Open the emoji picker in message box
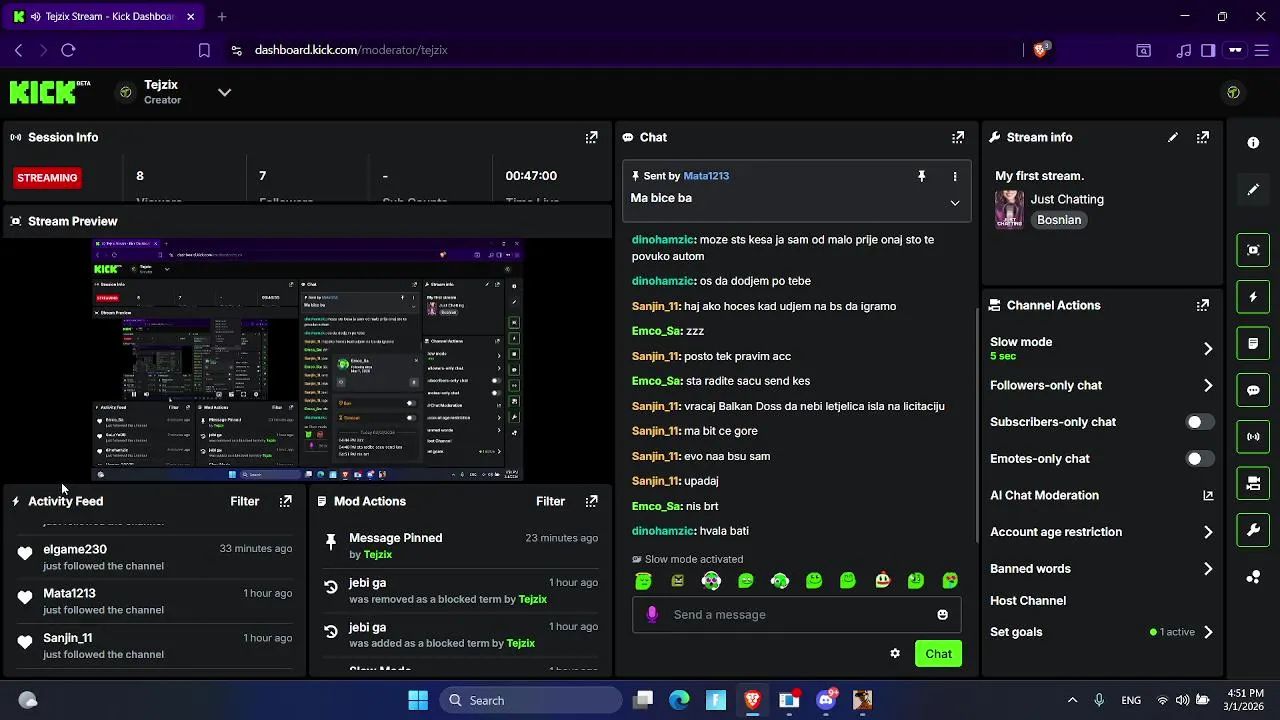Viewport: 1280px width, 720px height. 942,615
